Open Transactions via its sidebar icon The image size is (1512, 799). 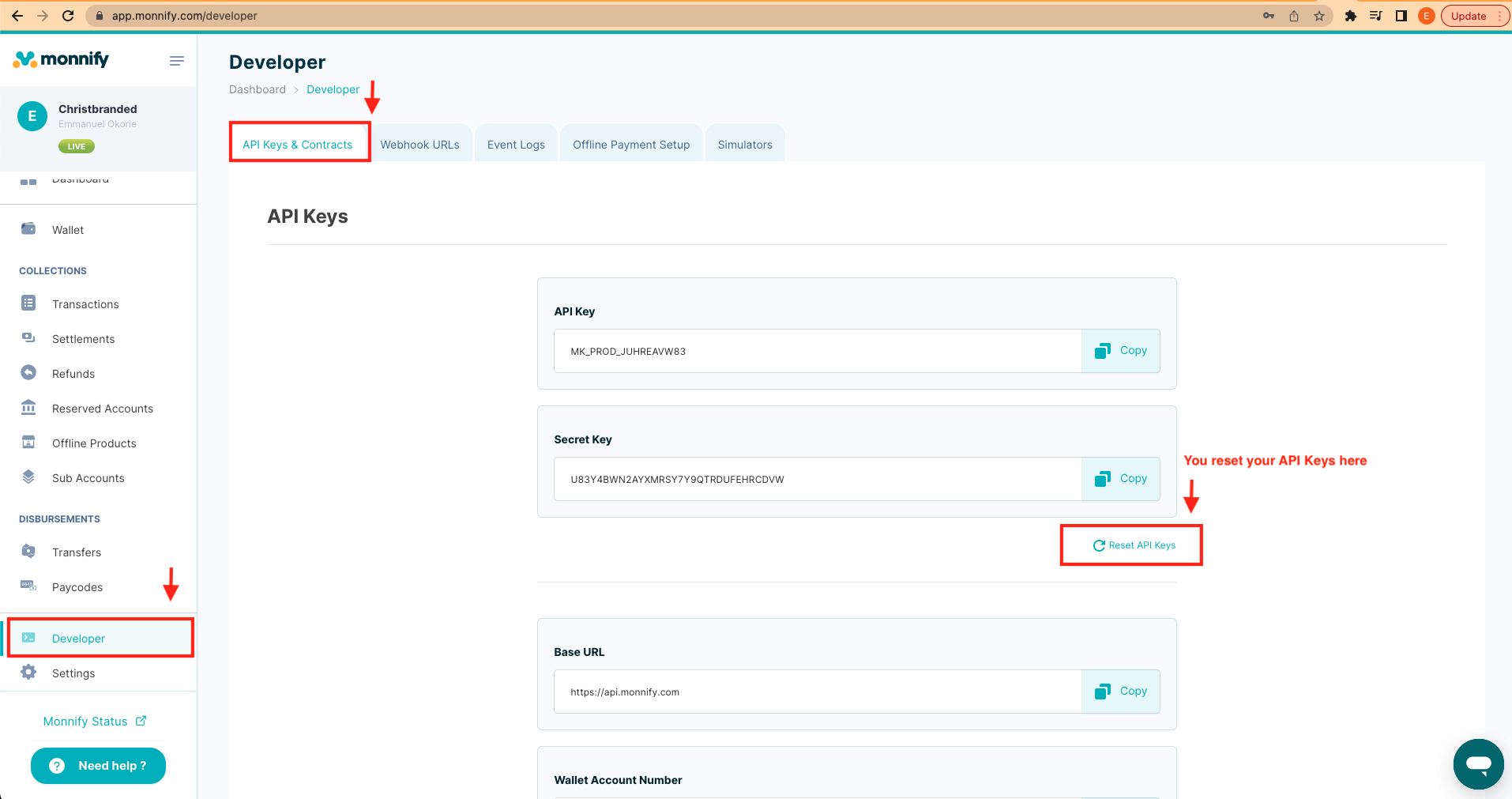coord(28,303)
